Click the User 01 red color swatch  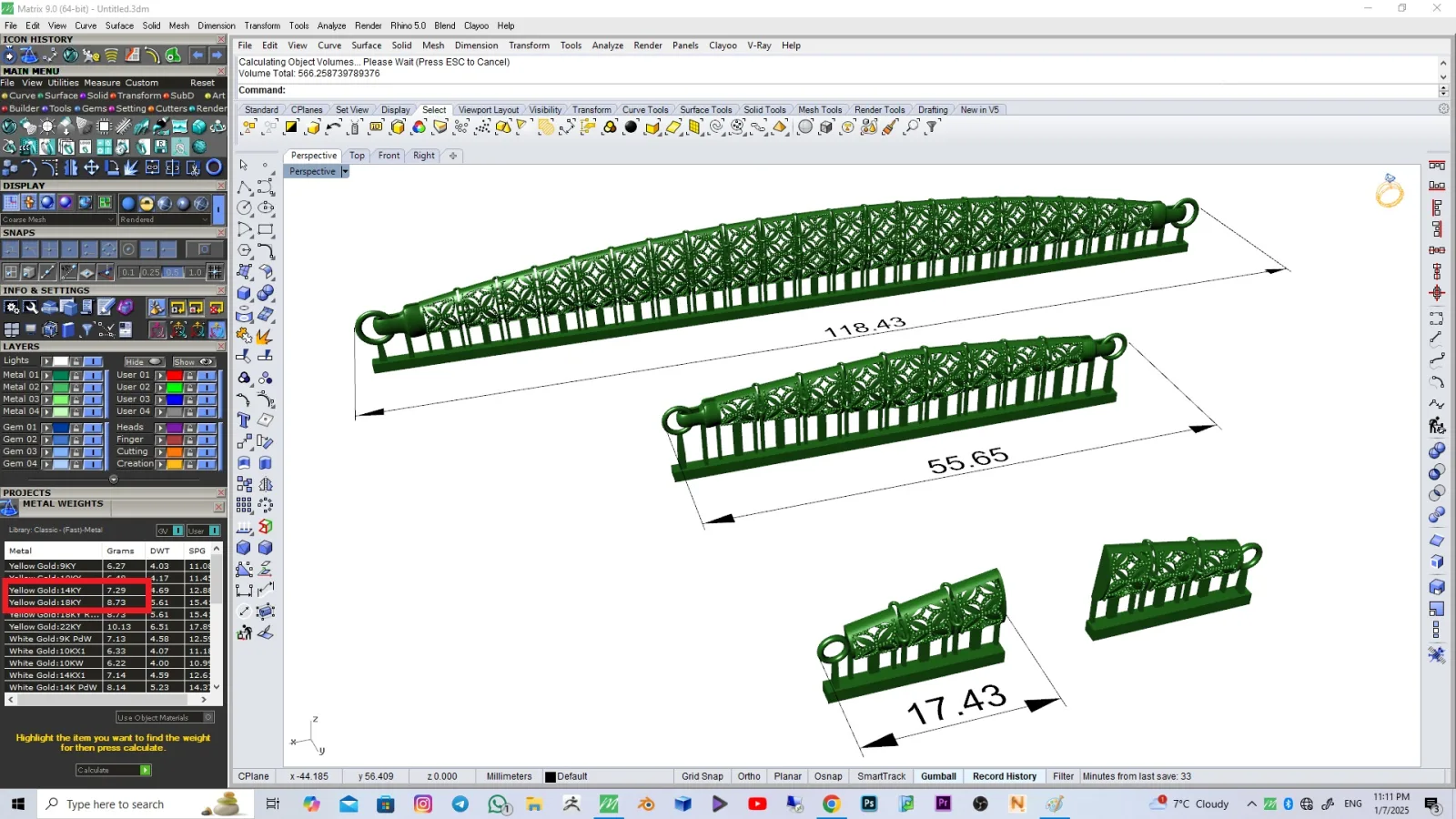pyautogui.click(x=174, y=375)
